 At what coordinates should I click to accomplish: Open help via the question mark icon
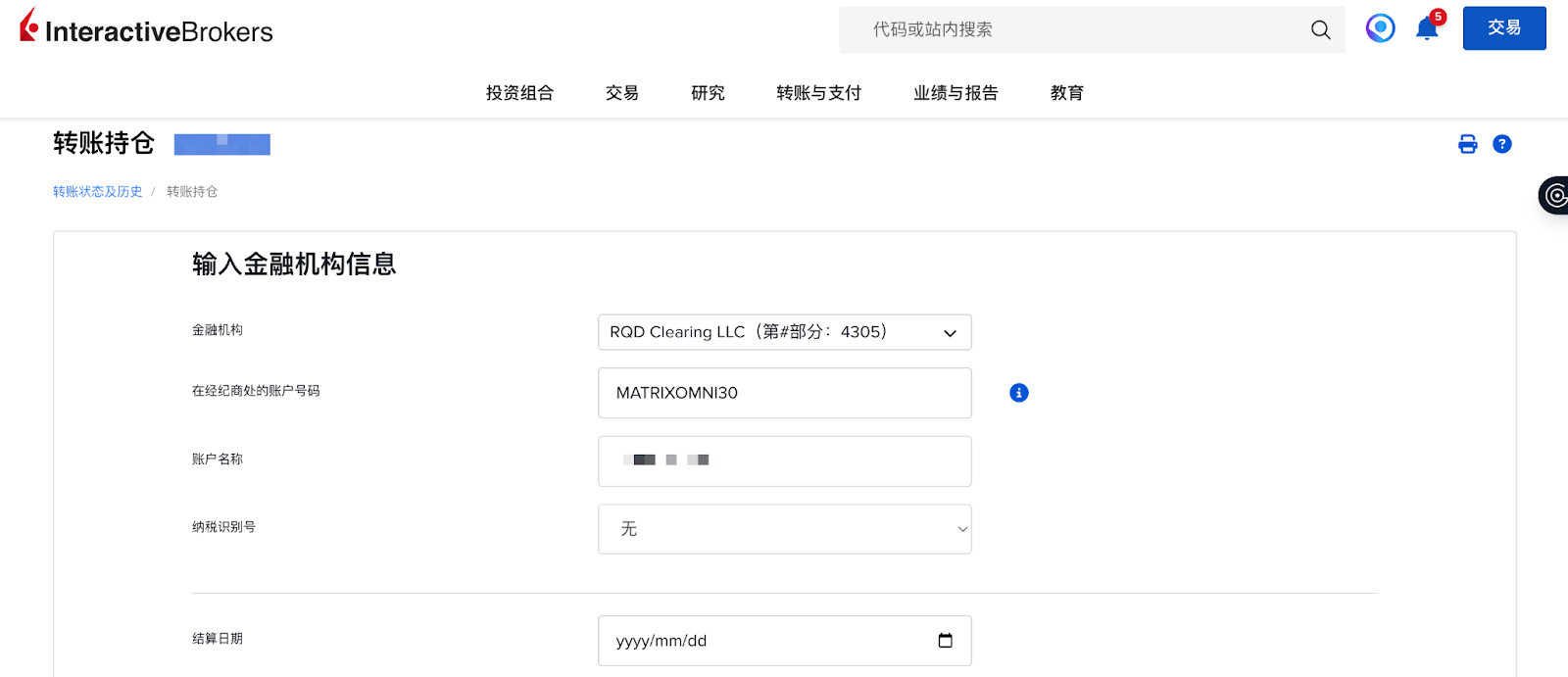(x=1502, y=144)
